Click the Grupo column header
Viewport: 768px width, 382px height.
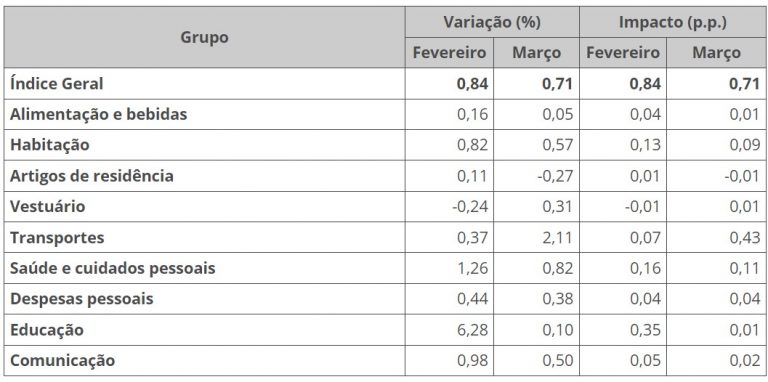(204, 37)
